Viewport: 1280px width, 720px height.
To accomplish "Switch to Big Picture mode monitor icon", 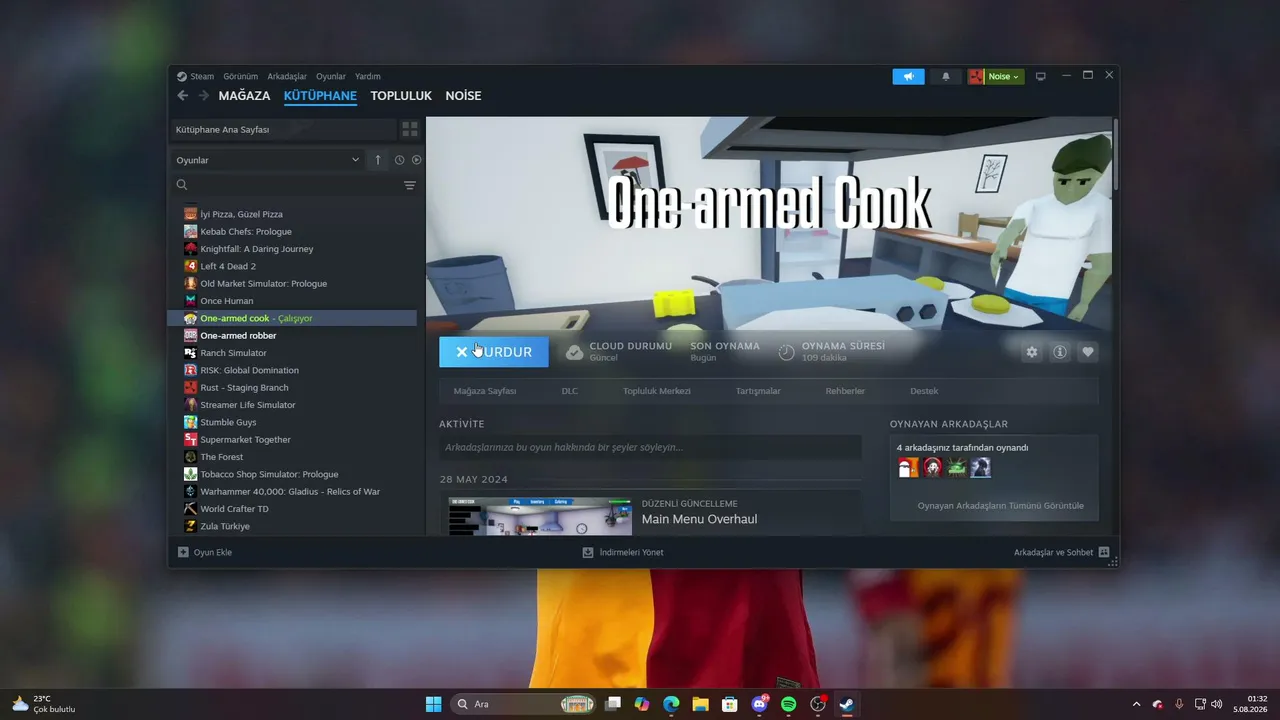I will point(1040,77).
